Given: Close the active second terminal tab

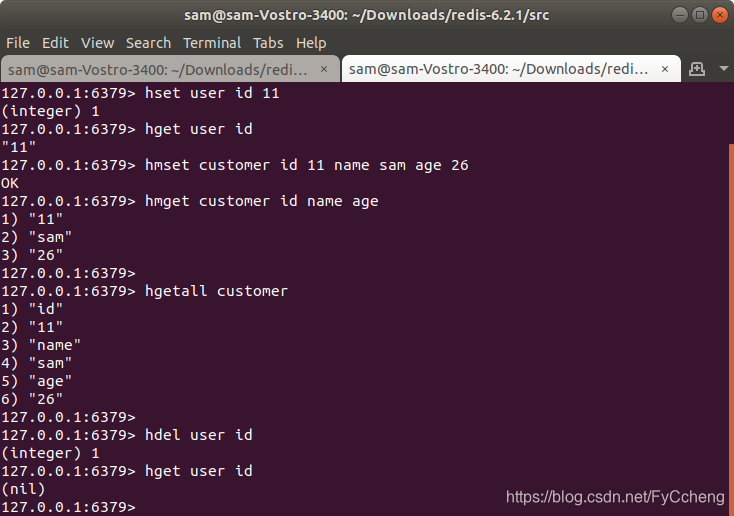Looking at the screenshot, I should click(665, 69).
